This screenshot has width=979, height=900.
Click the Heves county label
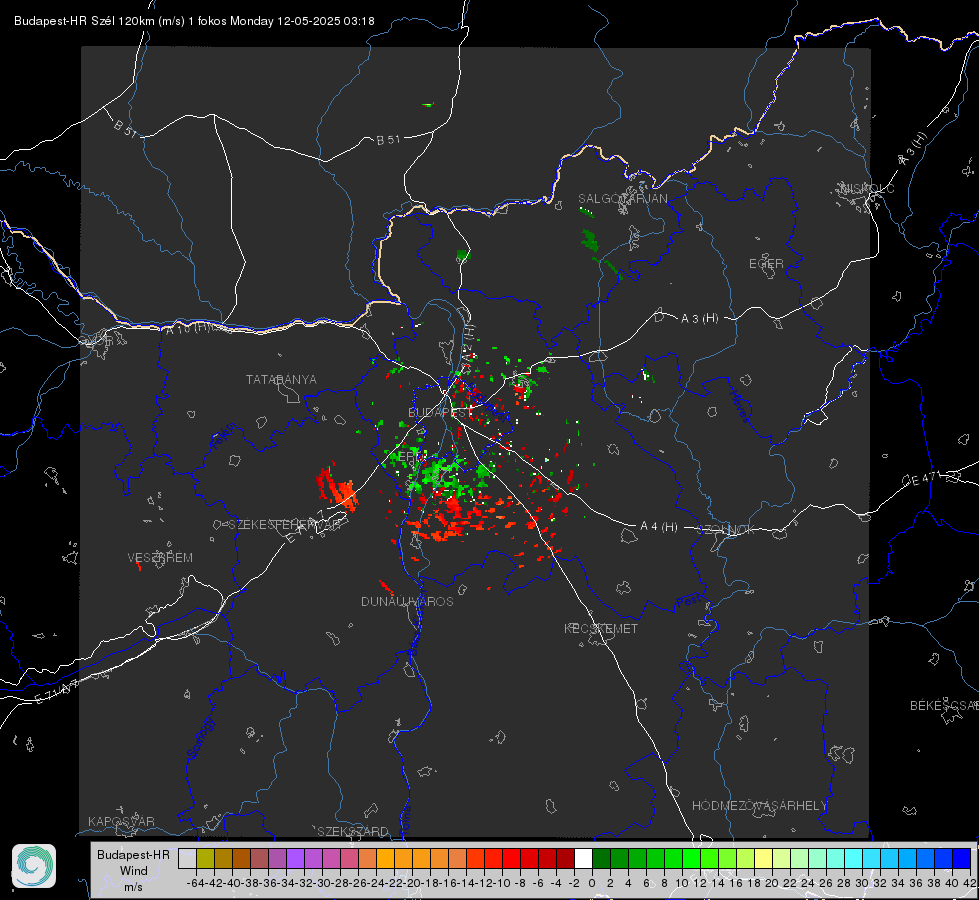click(739, 406)
